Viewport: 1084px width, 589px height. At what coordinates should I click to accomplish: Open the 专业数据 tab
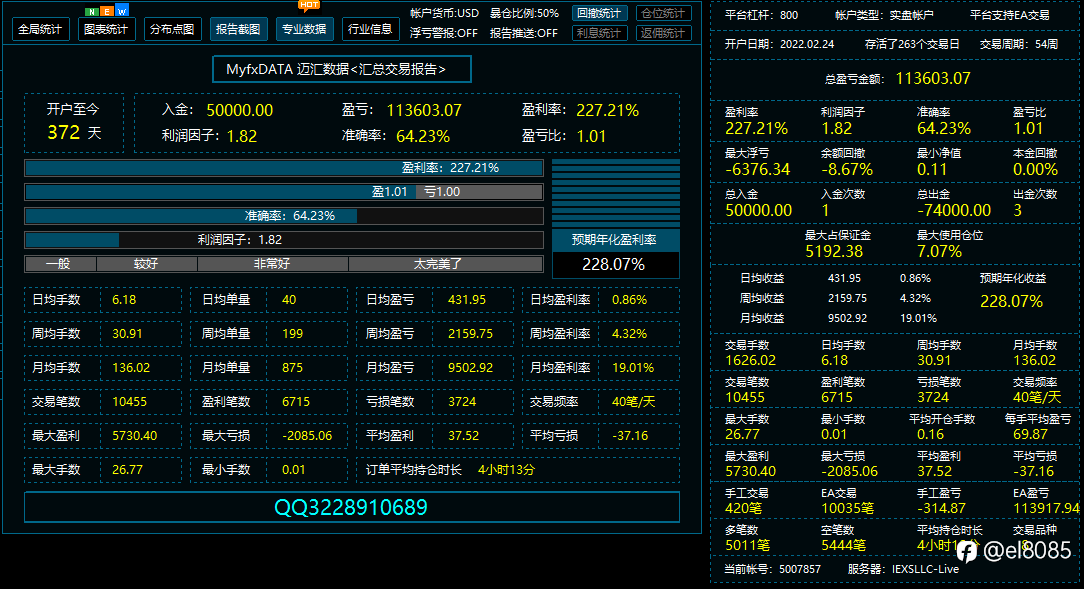[304, 29]
